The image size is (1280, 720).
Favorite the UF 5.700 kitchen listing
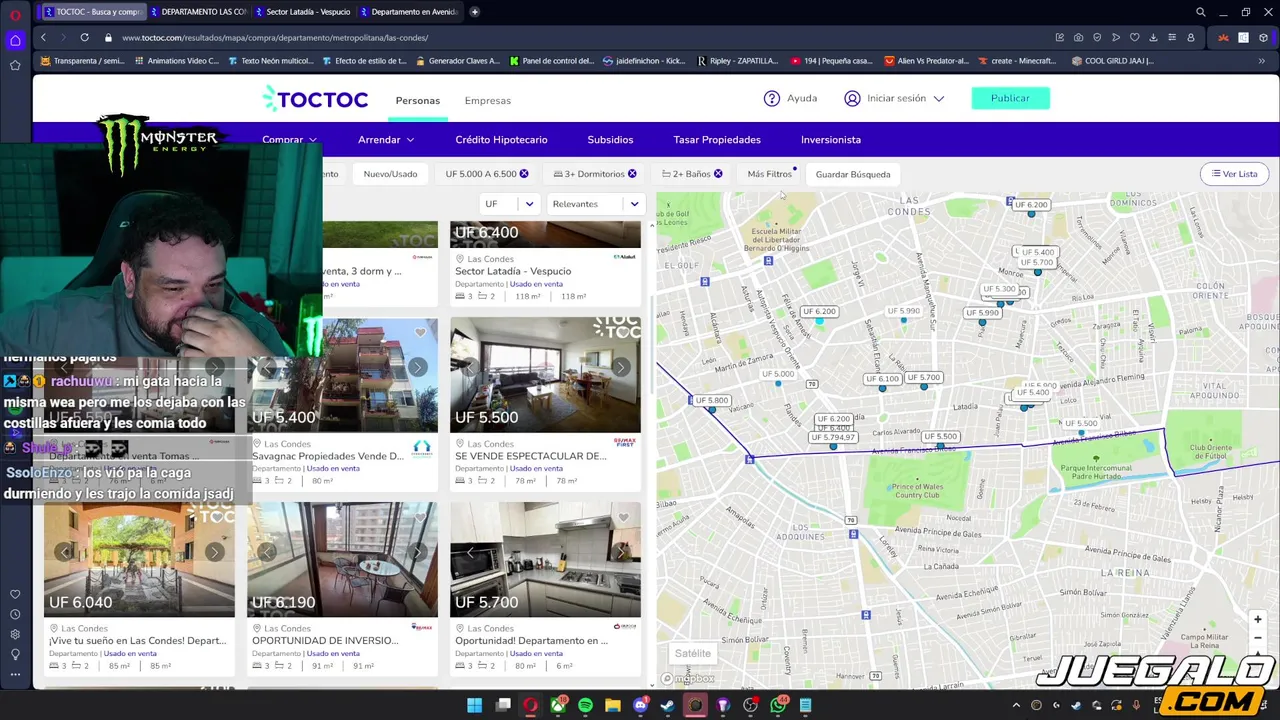pos(623,517)
